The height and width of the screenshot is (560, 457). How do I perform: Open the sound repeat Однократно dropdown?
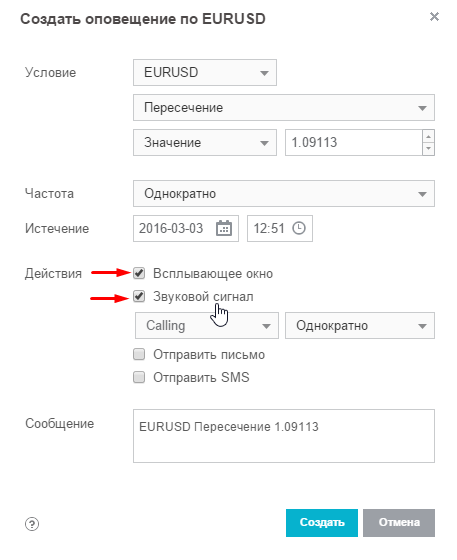(360, 325)
